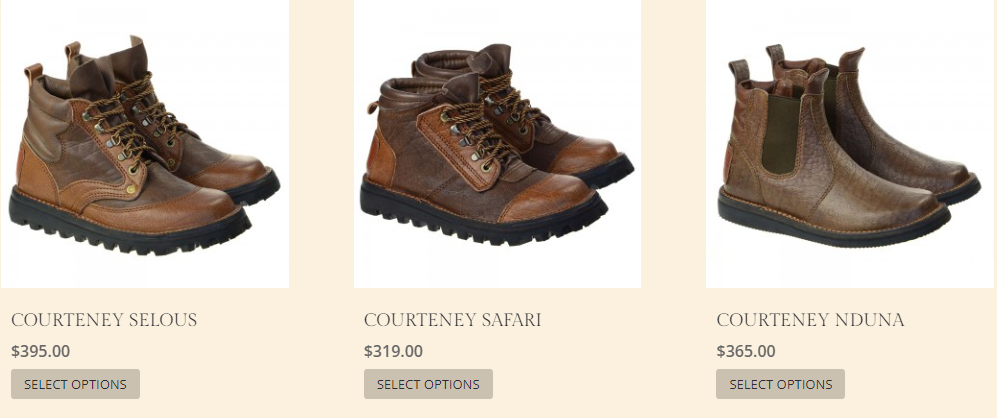The width and height of the screenshot is (997, 418).
Task: Click the Courteney Nduna product title
Action: point(810,319)
